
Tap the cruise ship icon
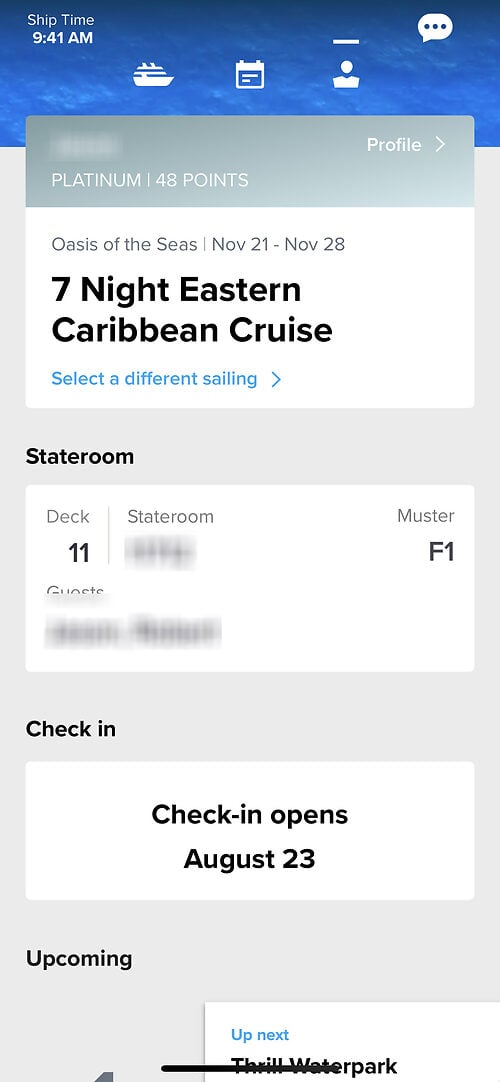pyautogui.click(x=153, y=75)
